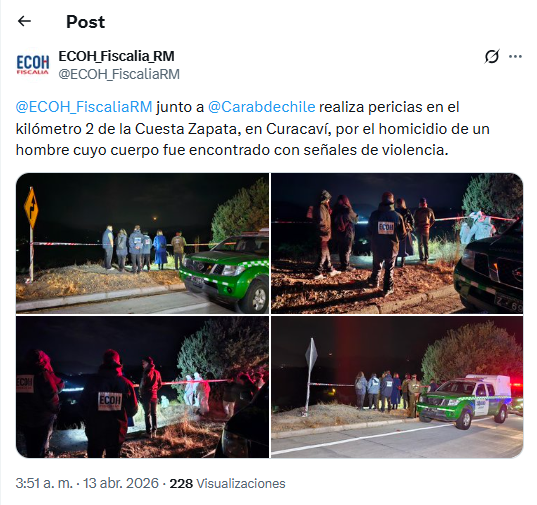This screenshot has height=505, width=537.
Task: Open the Grok slashed-circle icon
Action: pyautogui.click(x=492, y=56)
